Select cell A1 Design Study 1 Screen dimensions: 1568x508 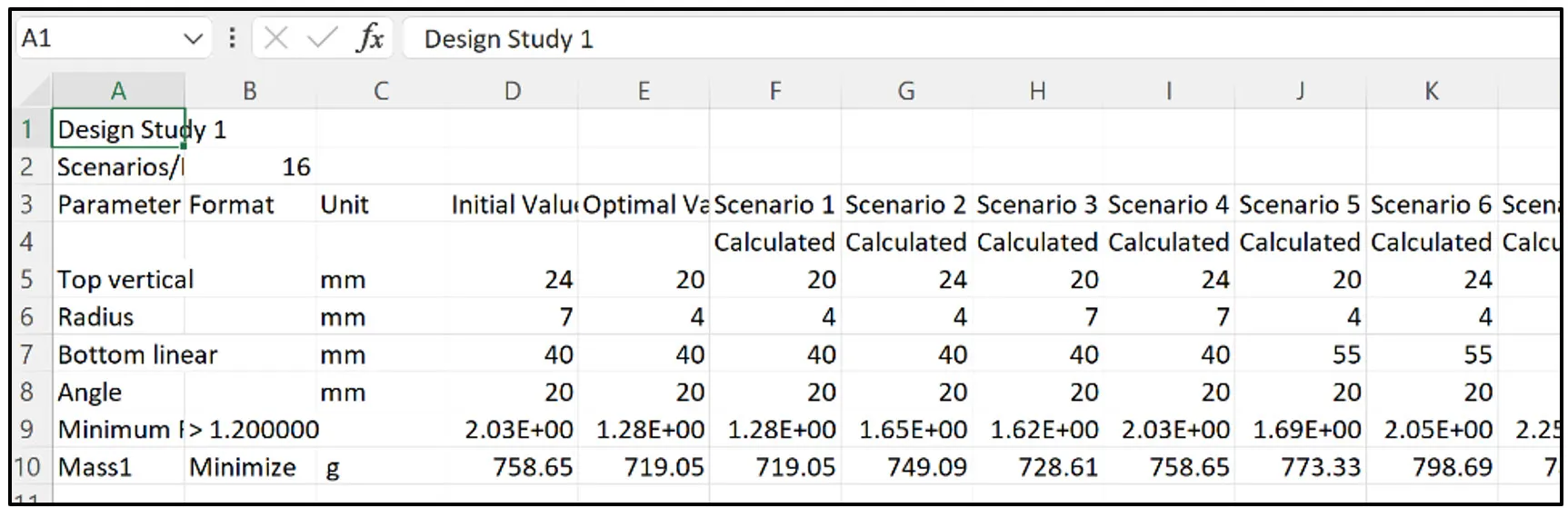(118, 130)
